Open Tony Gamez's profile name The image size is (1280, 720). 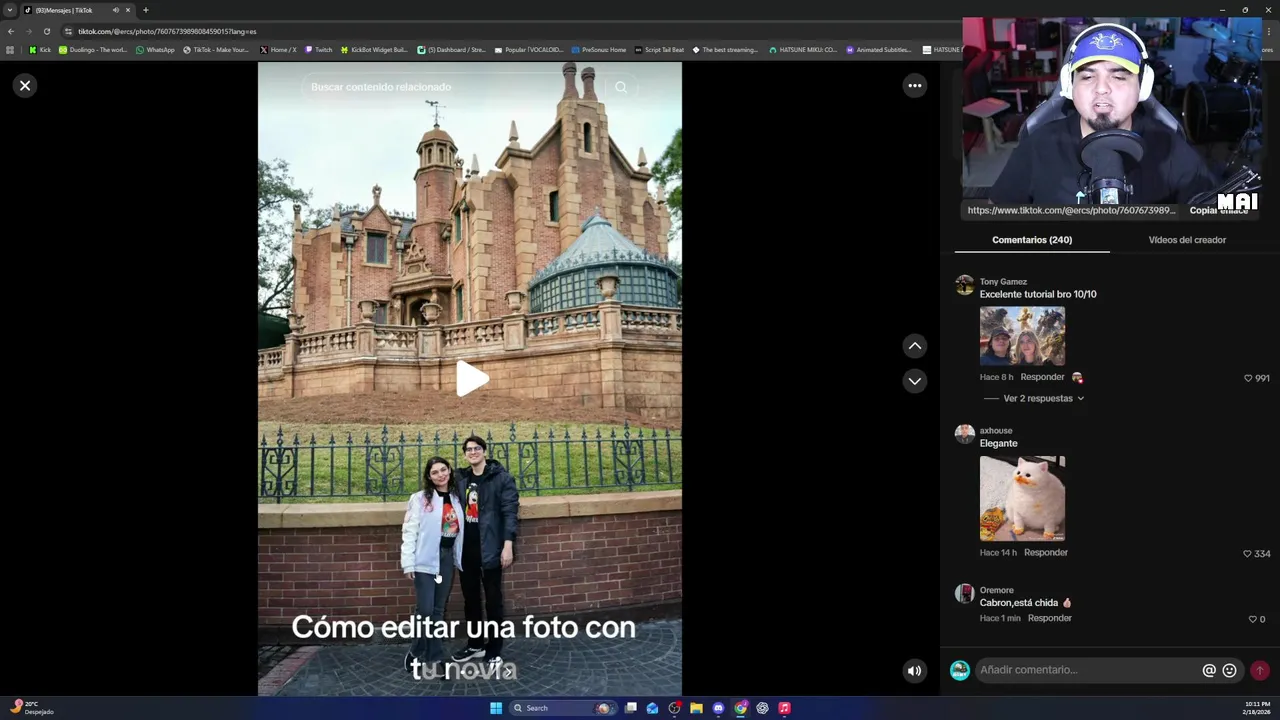coord(1003,282)
